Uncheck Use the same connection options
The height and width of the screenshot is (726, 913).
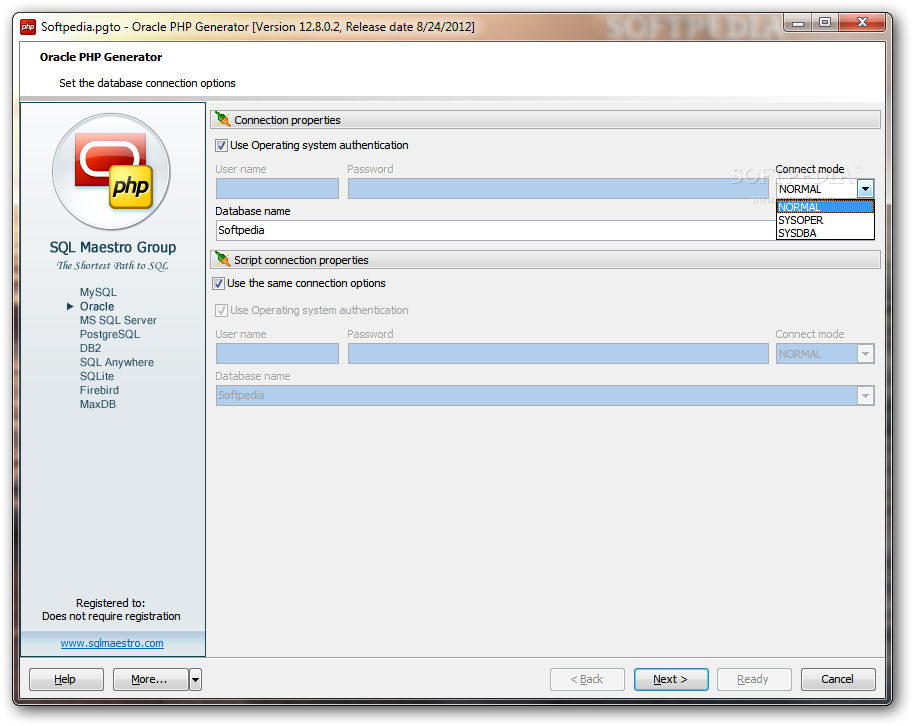coord(219,284)
